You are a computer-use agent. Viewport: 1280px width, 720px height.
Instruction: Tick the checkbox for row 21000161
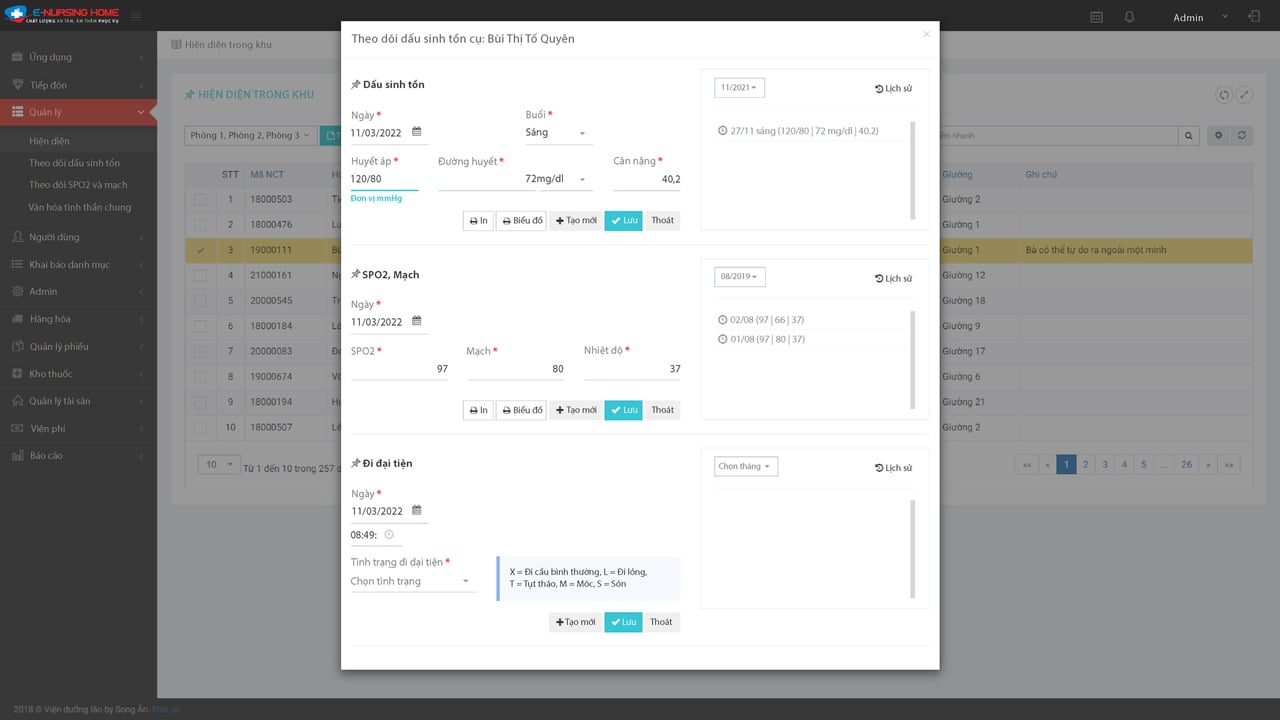point(201,275)
